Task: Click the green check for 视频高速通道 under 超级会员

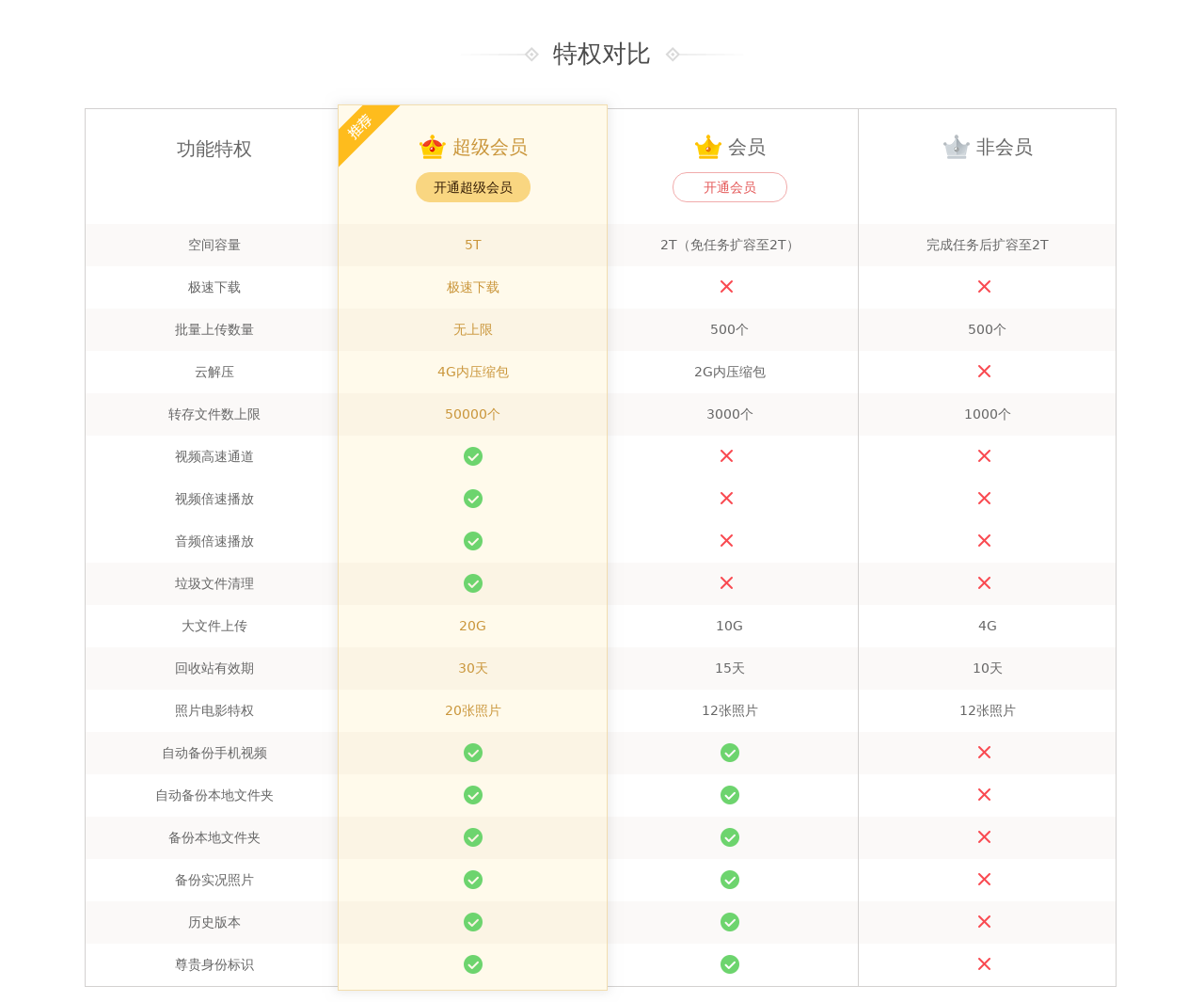Action: pos(473,456)
